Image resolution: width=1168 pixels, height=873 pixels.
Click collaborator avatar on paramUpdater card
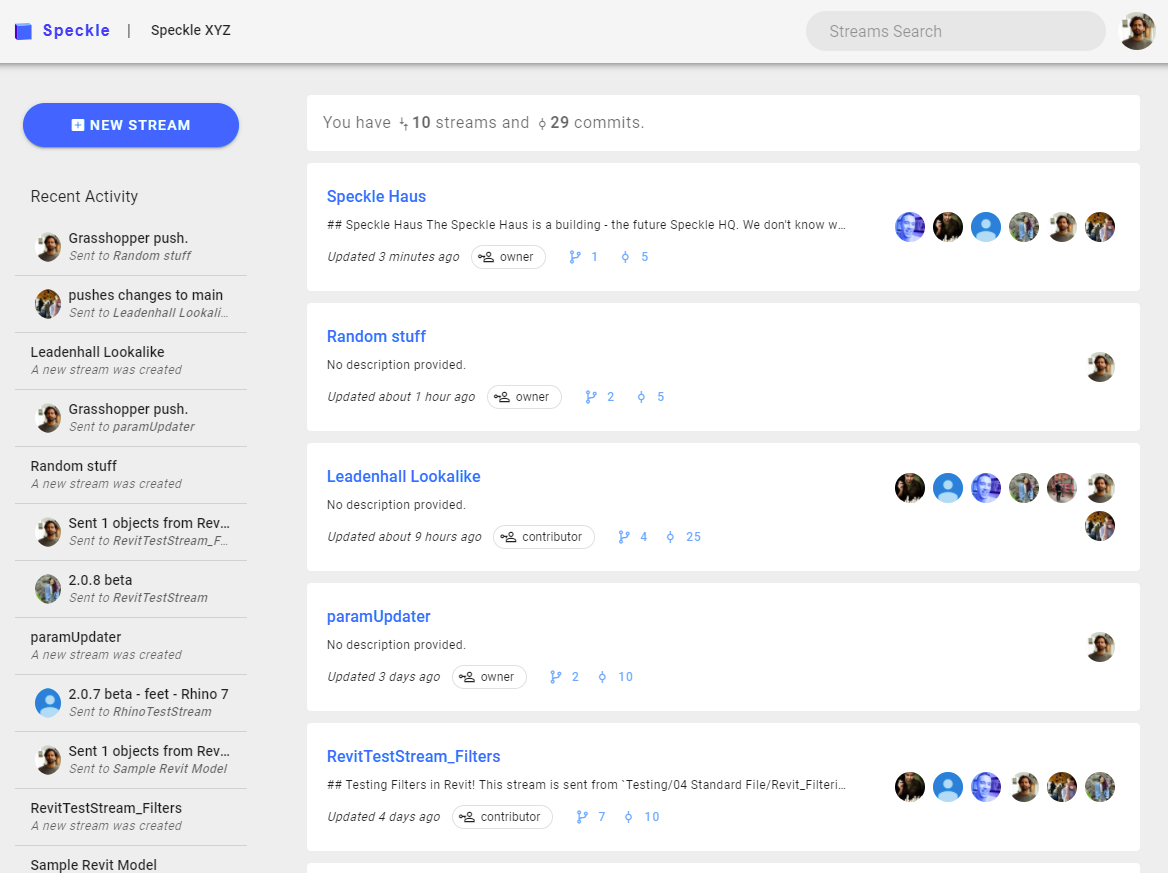coord(1100,647)
